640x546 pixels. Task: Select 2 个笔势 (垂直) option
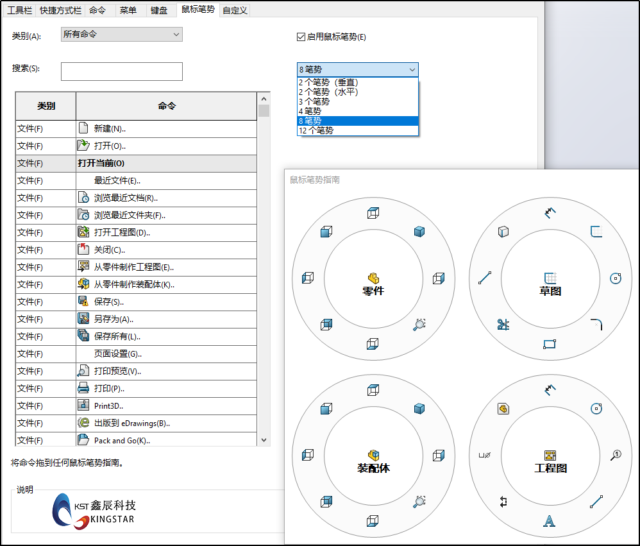click(x=358, y=82)
